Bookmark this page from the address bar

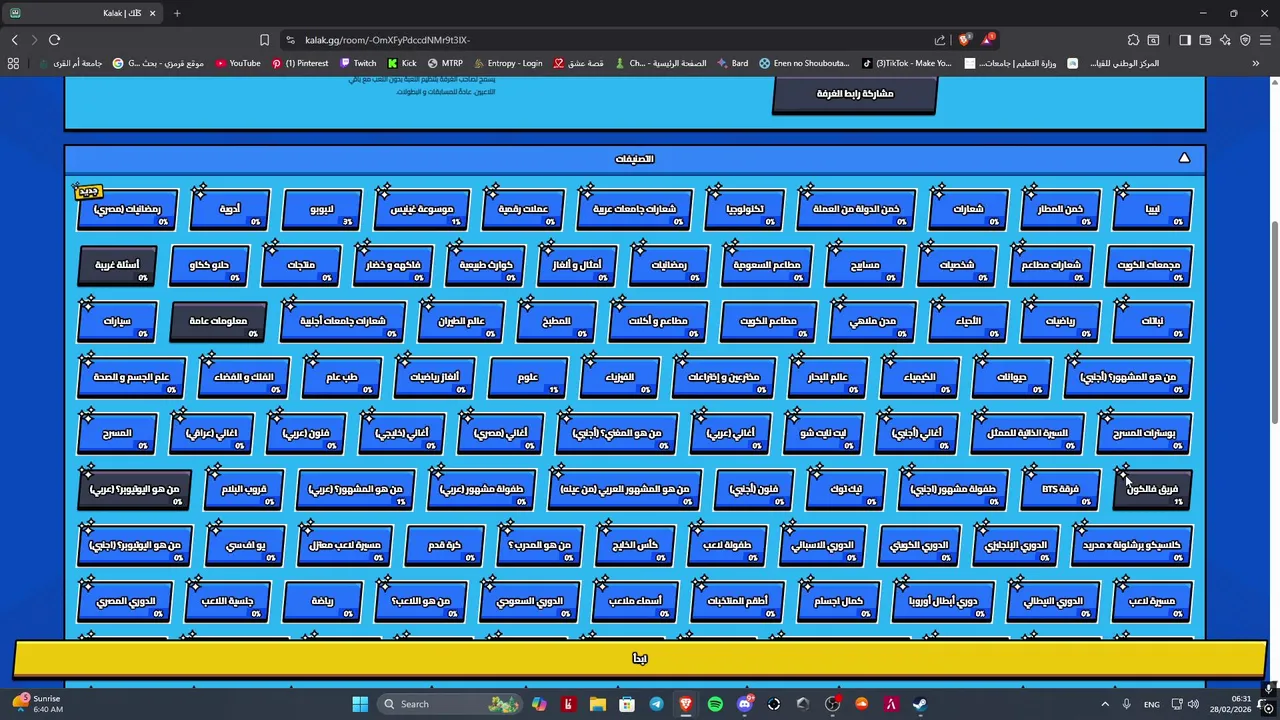tap(264, 40)
